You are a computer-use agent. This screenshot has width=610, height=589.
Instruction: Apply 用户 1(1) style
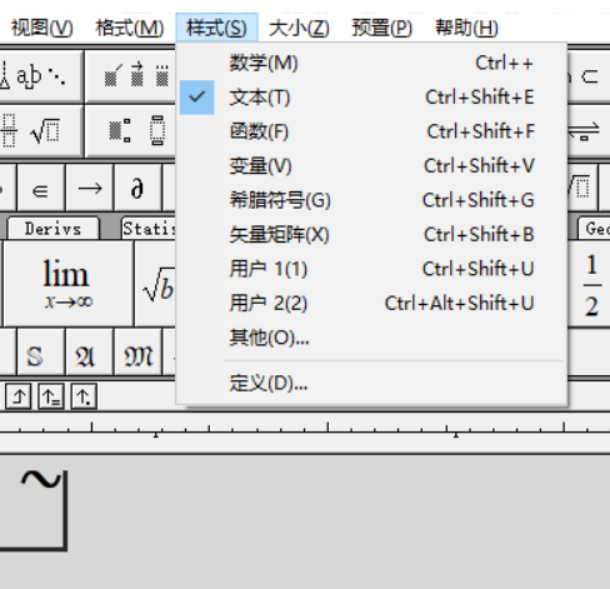(x=372, y=268)
